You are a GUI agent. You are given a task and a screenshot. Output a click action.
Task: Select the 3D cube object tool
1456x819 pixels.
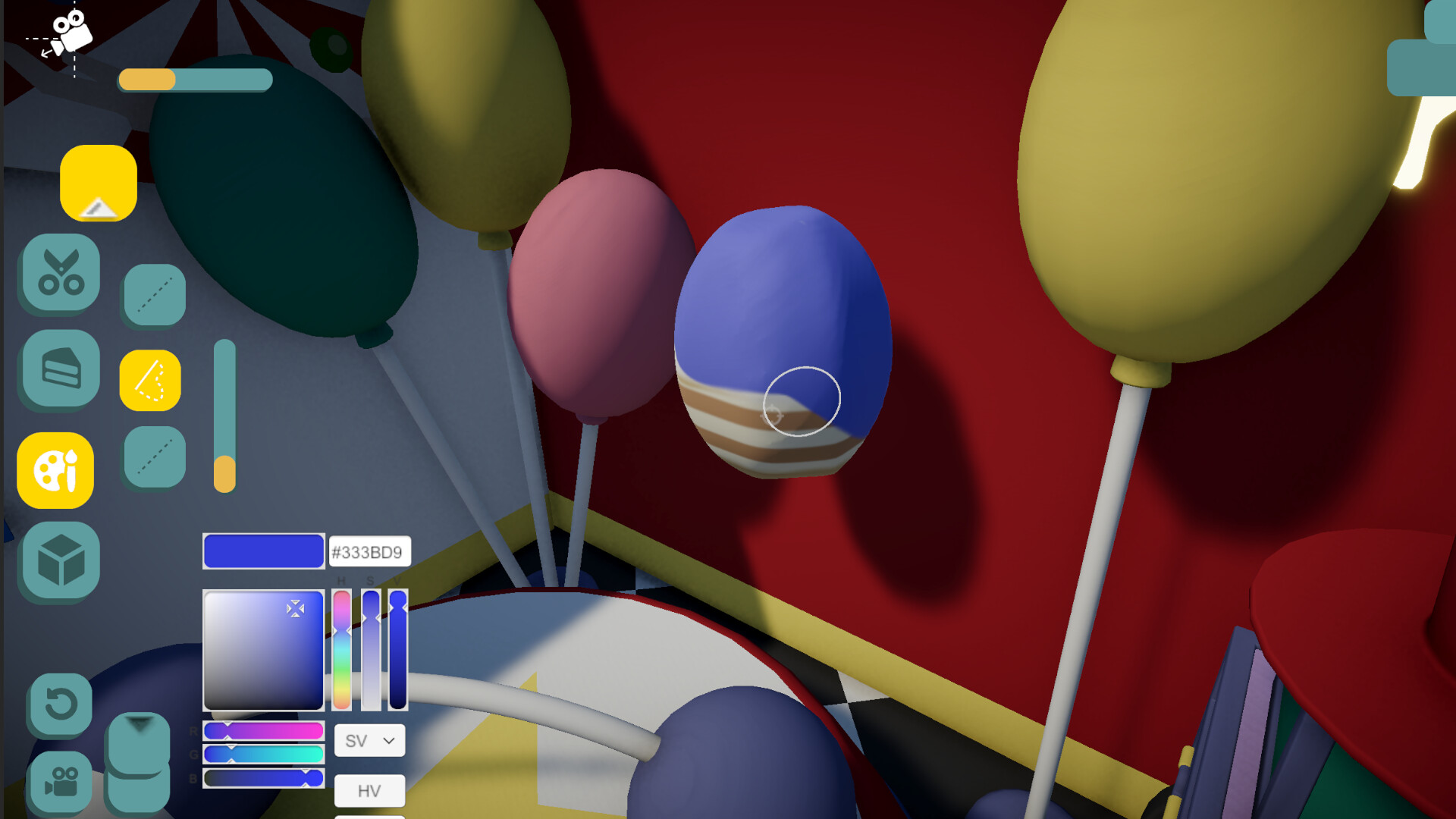click(61, 560)
